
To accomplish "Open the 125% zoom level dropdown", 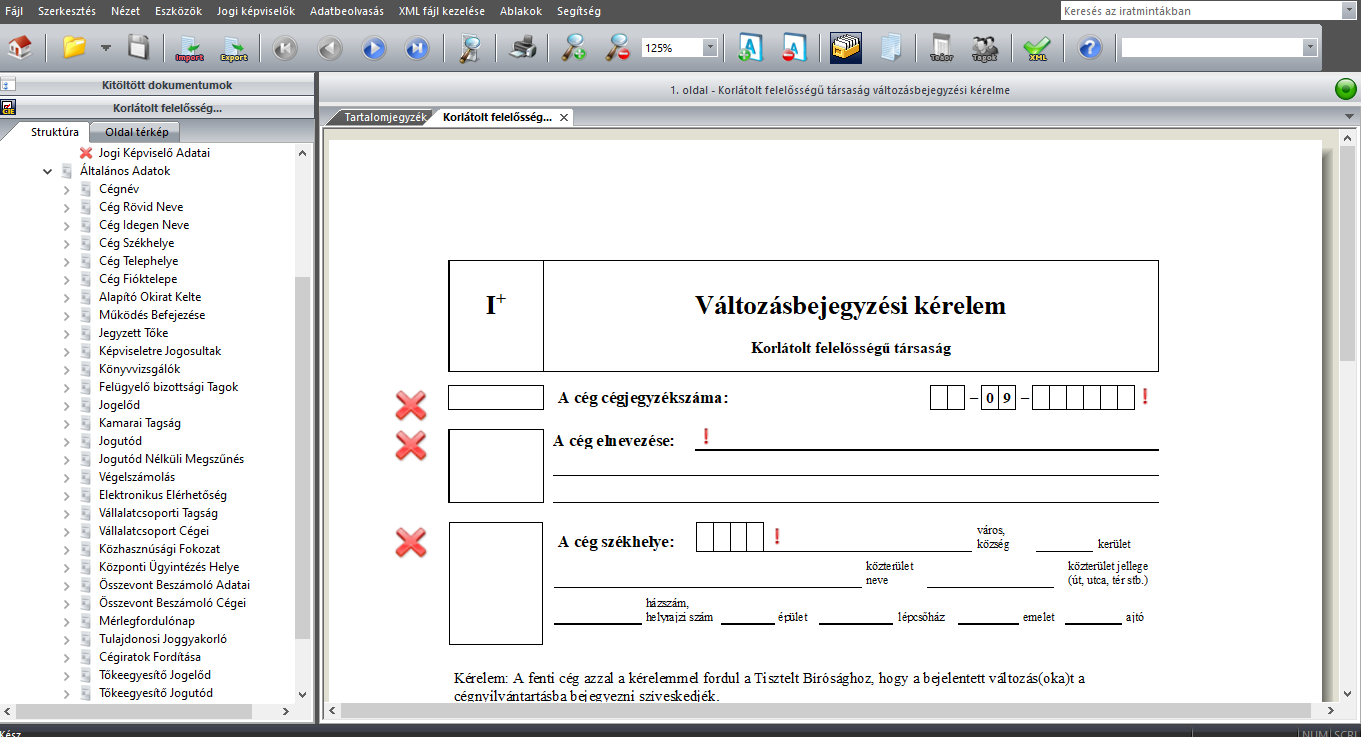I will (710, 48).
